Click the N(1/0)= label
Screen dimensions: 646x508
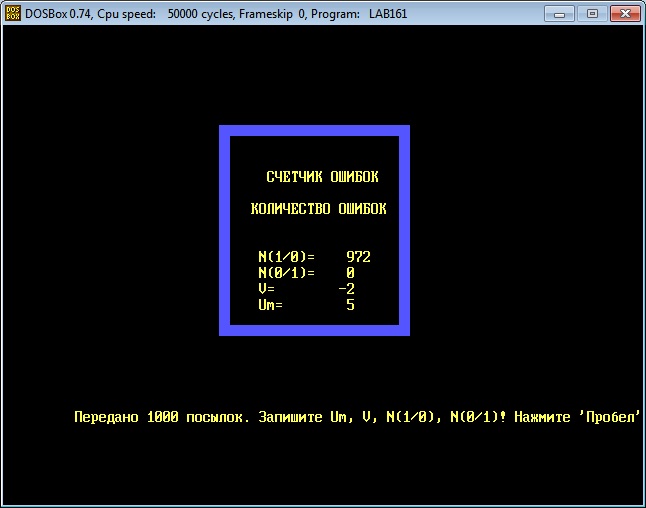click(286, 257)
